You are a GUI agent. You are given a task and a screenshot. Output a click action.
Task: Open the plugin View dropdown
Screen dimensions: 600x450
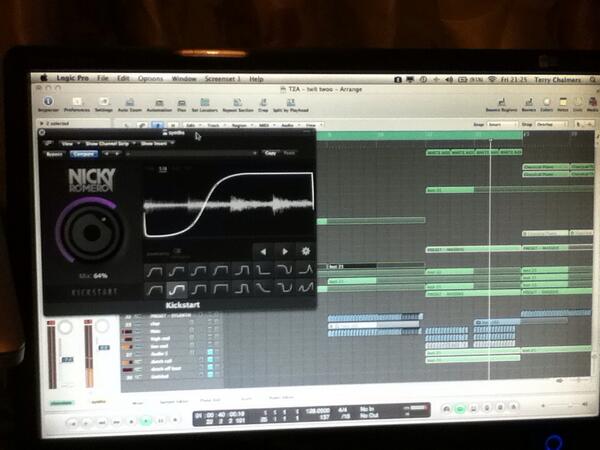[x=69, y=143]
